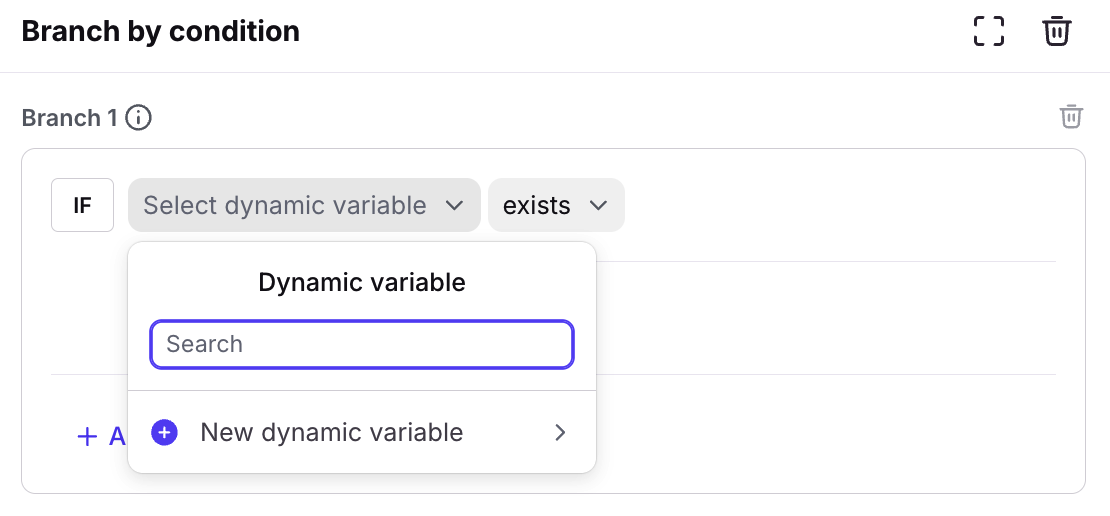Viewport: 1110px width, 516px height.
Task: Show the Branch 1 info tooltip
Action: pyautogui.click(x=139, y=118)
